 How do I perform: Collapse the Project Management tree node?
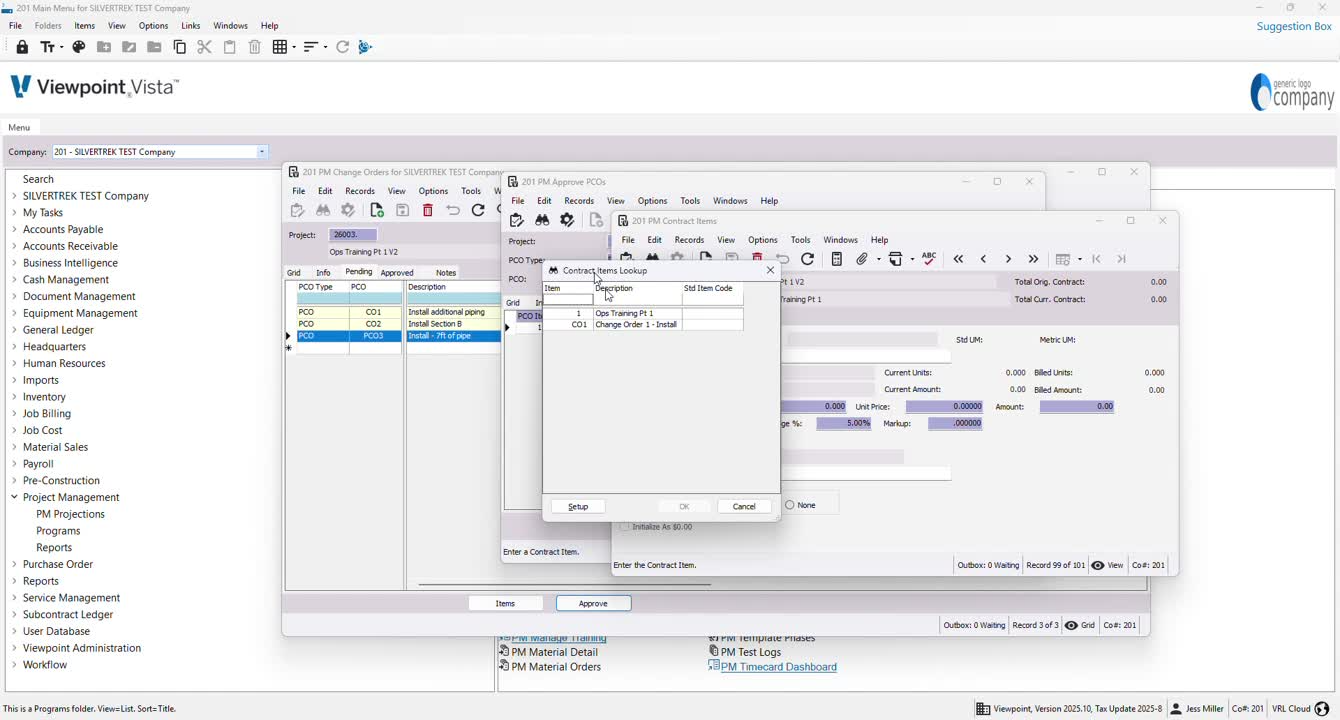coord(14,497)
